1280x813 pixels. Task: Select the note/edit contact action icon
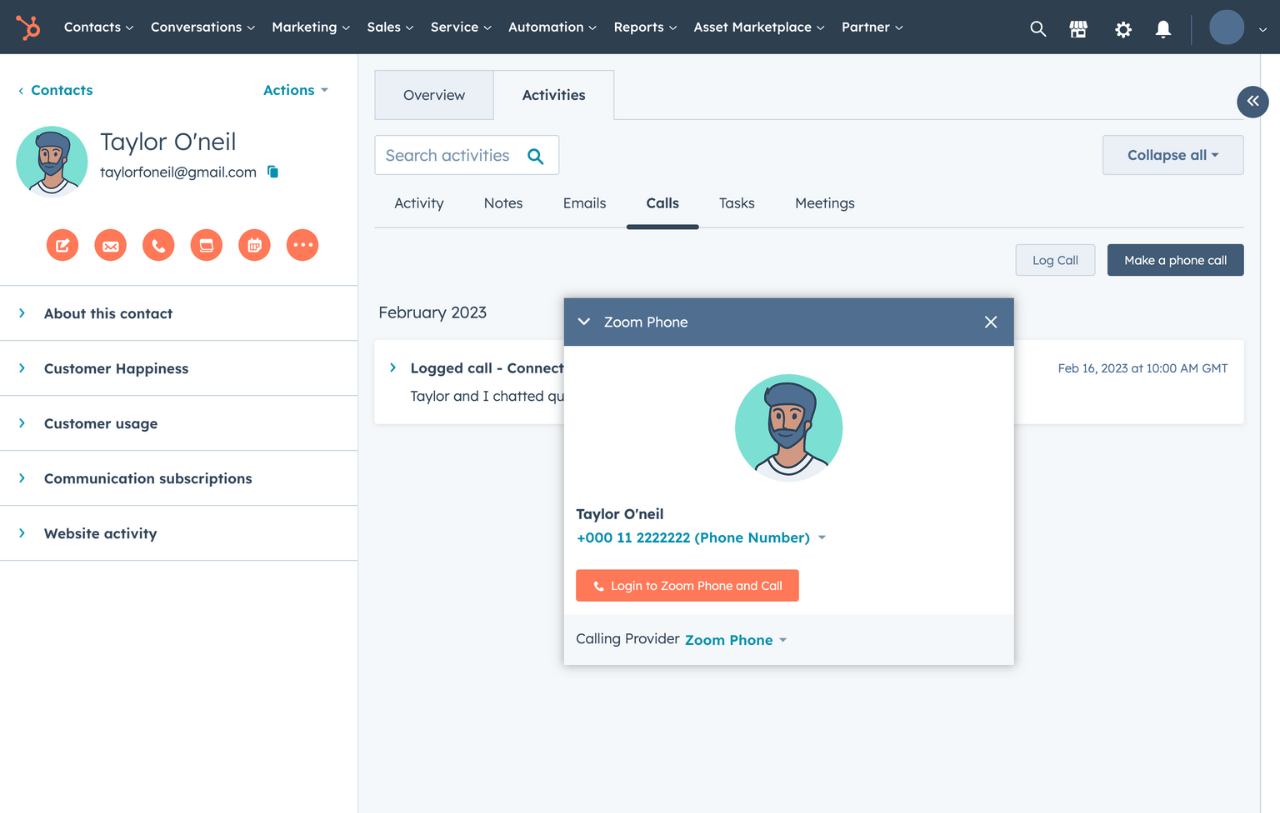tap(62, 244)
